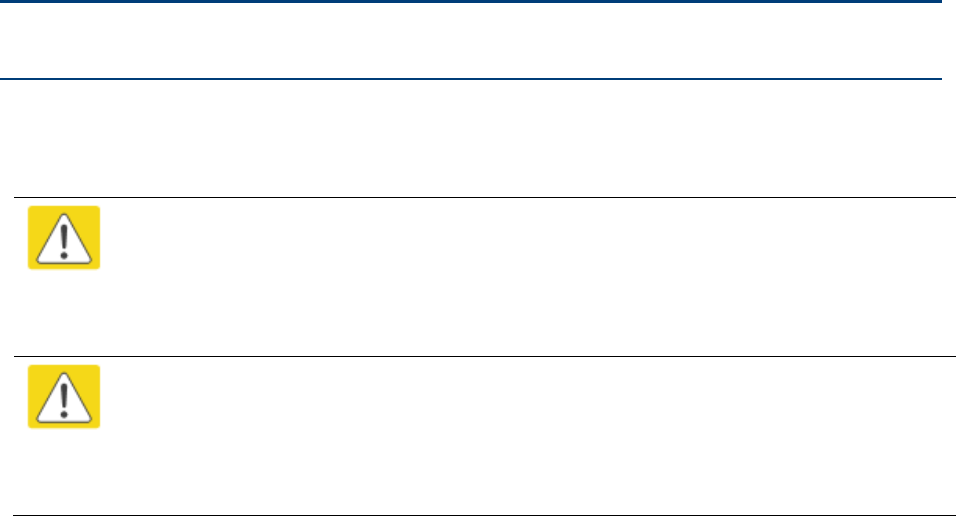The image size is (956, 516).
Task: Click the empty text area beside first caution icon
Action: (528, 277)
